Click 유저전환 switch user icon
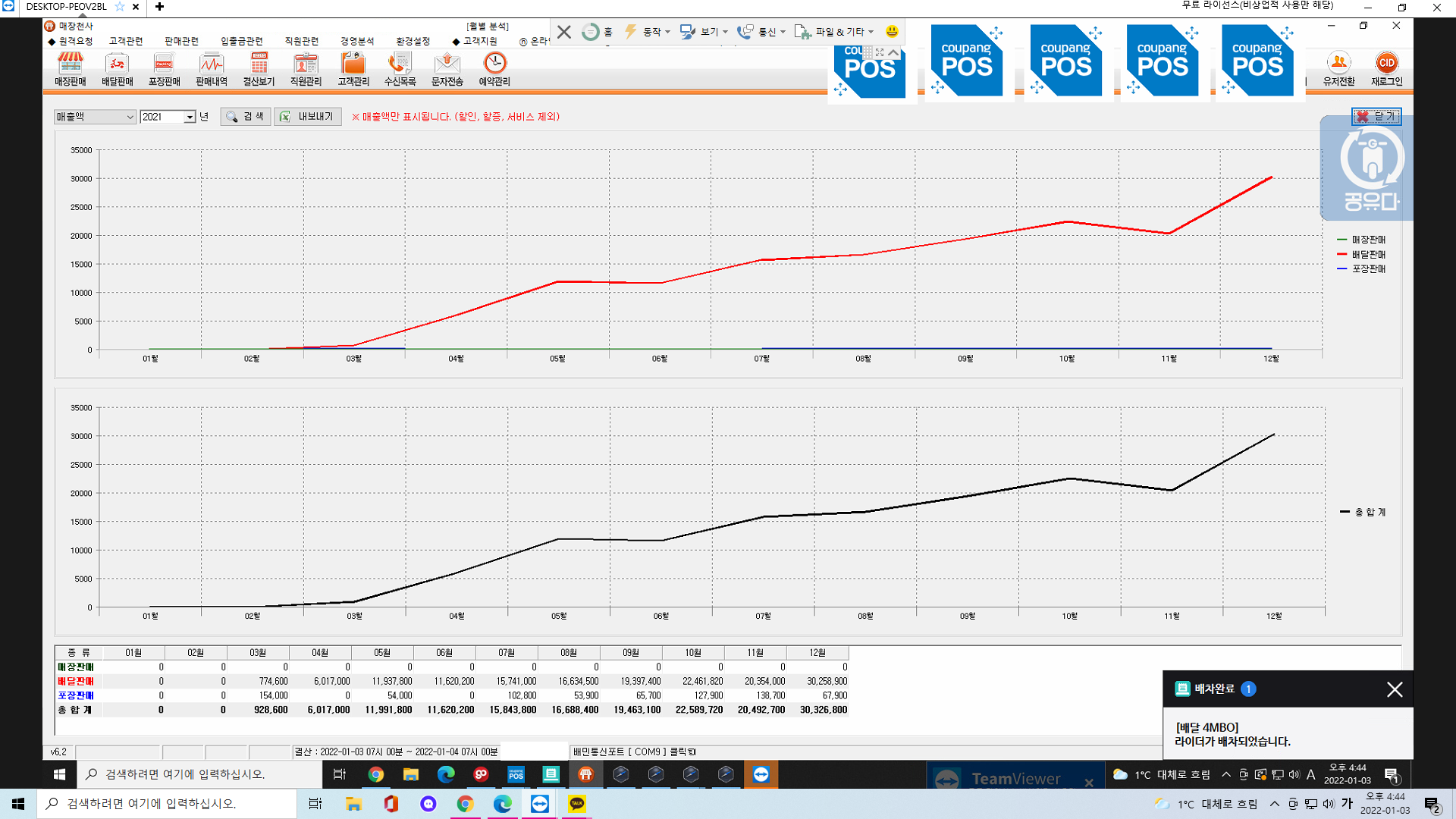Screen dimensions: 1456x819 click(1338, 69)
